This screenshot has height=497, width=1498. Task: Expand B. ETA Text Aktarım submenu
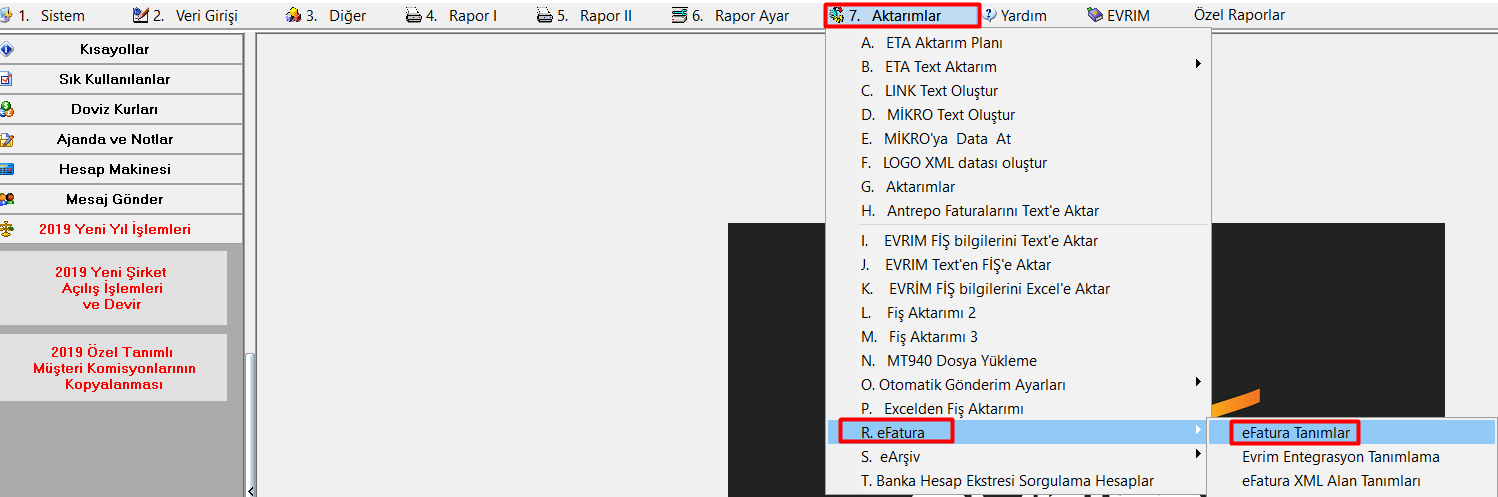point(1018,67)
